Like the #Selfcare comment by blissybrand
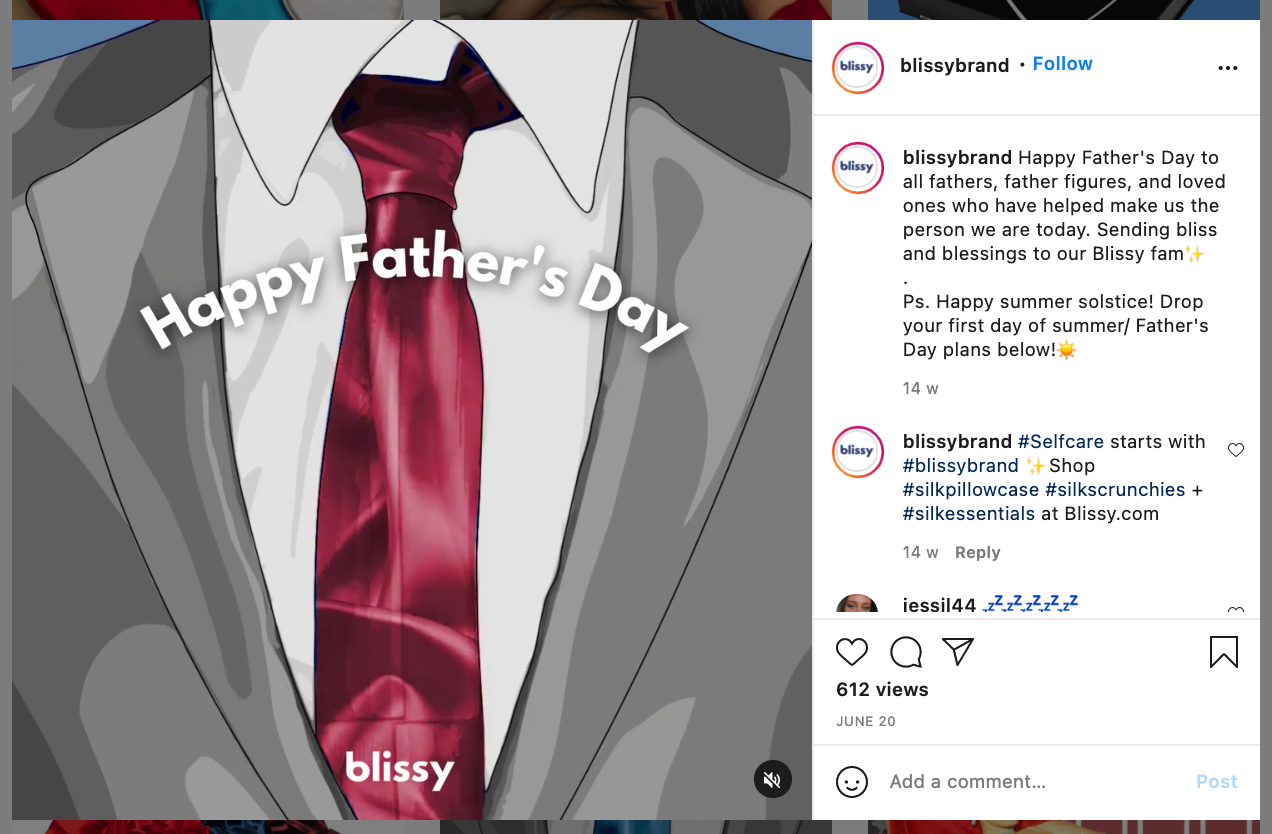The width and height of the screenshot is (1272, 834). [x=1236, y=450]
